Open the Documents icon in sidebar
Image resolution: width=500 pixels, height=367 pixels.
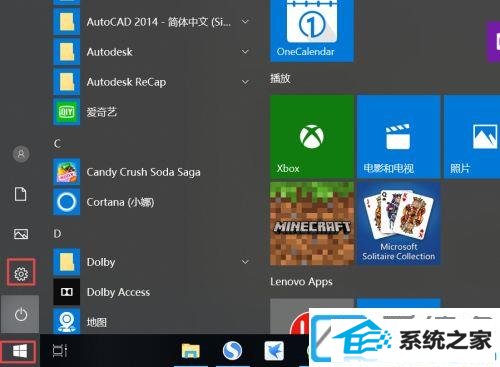click(x=21, y=194)
